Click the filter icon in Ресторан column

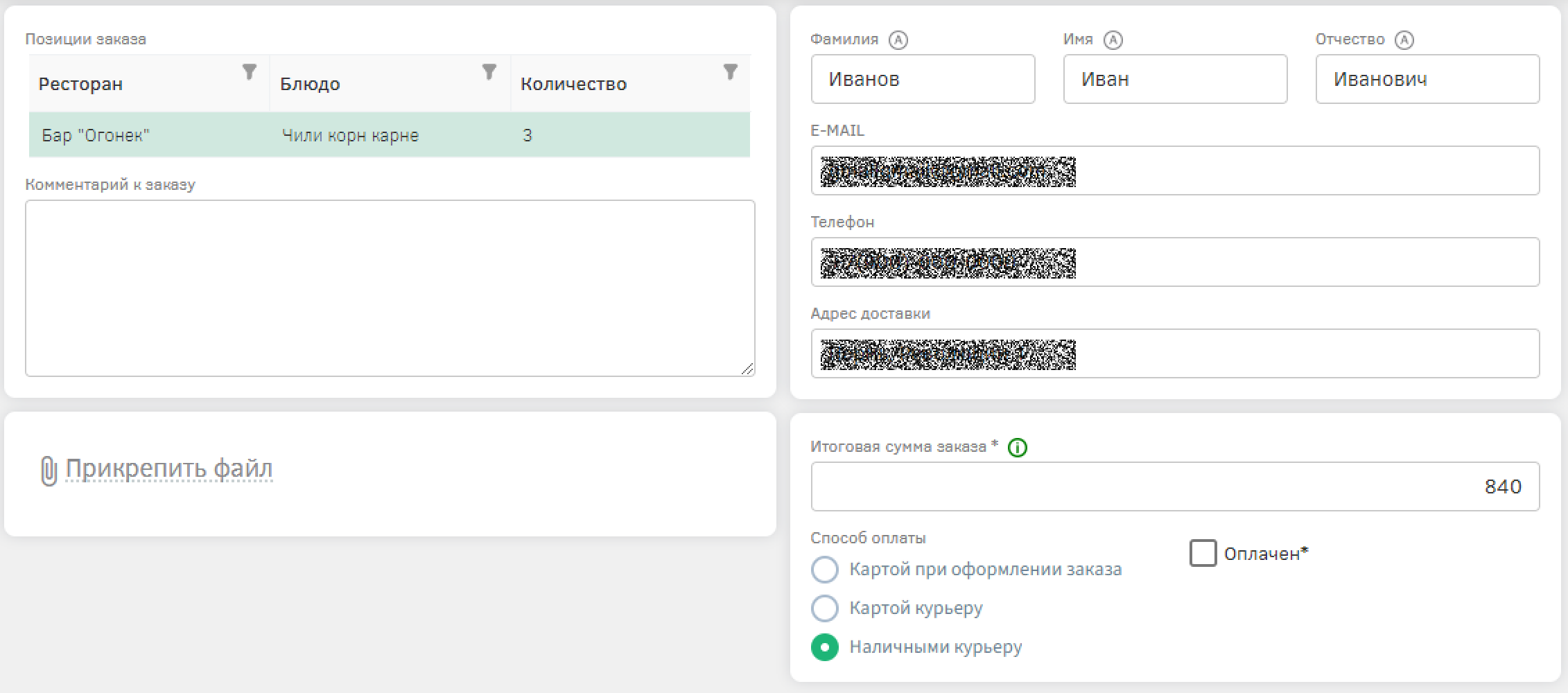pos(249,71)
